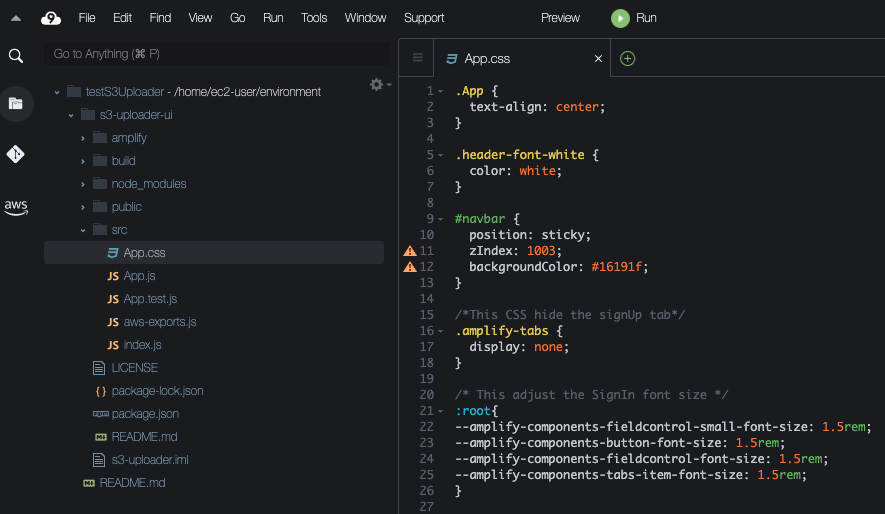Screen dimensions: 885x514
Task: Open the file tree settings gear
Action: (x=378, y=85)
